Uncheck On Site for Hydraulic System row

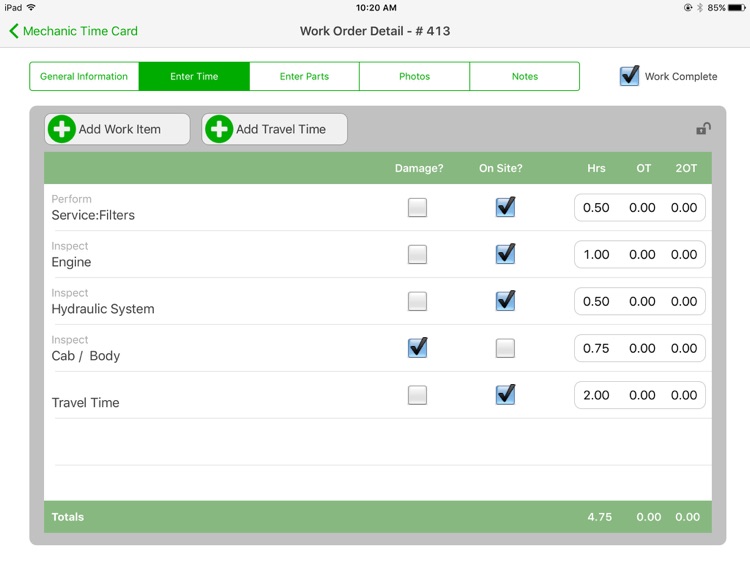(505, 301)
